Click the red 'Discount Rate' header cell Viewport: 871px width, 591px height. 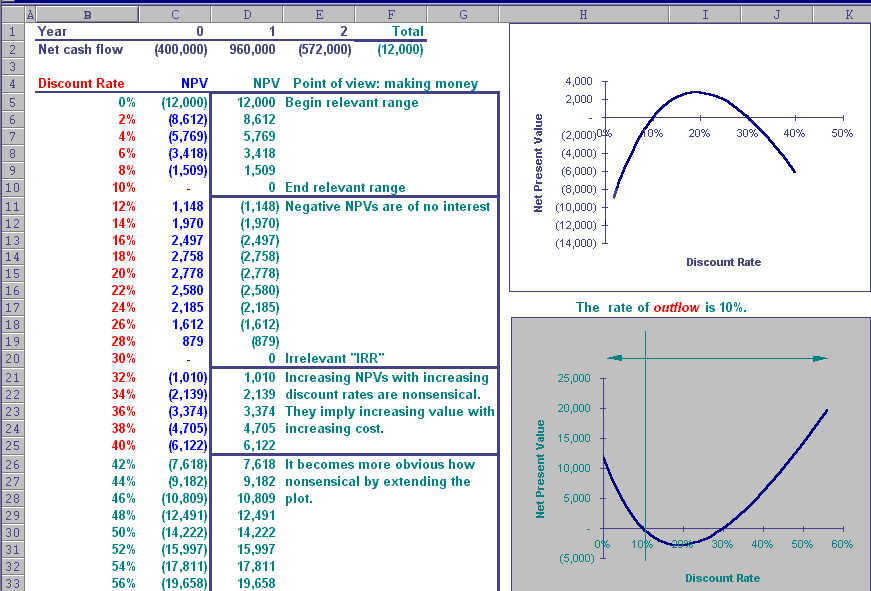pyautogui.click(x=81, y=84)
